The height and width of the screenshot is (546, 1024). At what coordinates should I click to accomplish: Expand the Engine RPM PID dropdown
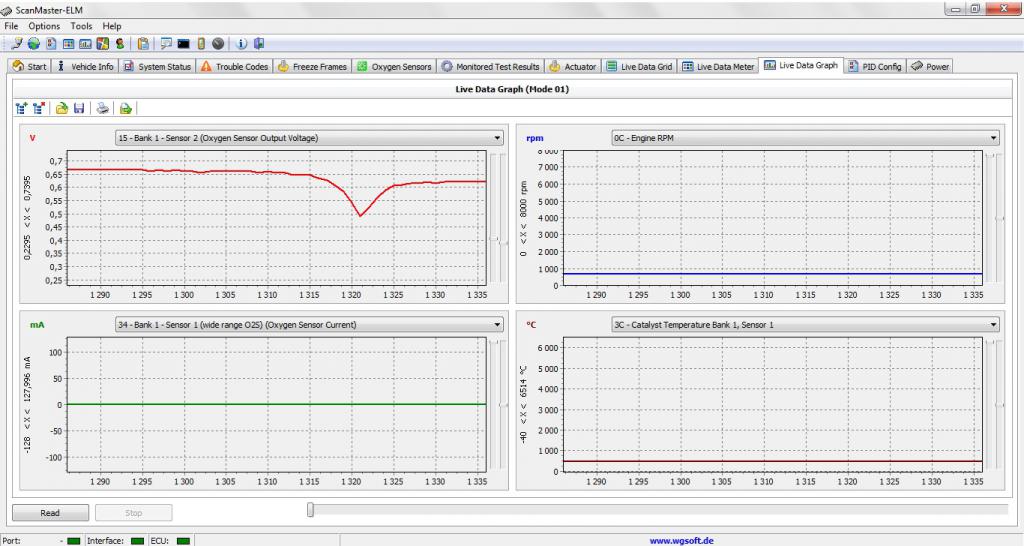(x=993, y=138)
